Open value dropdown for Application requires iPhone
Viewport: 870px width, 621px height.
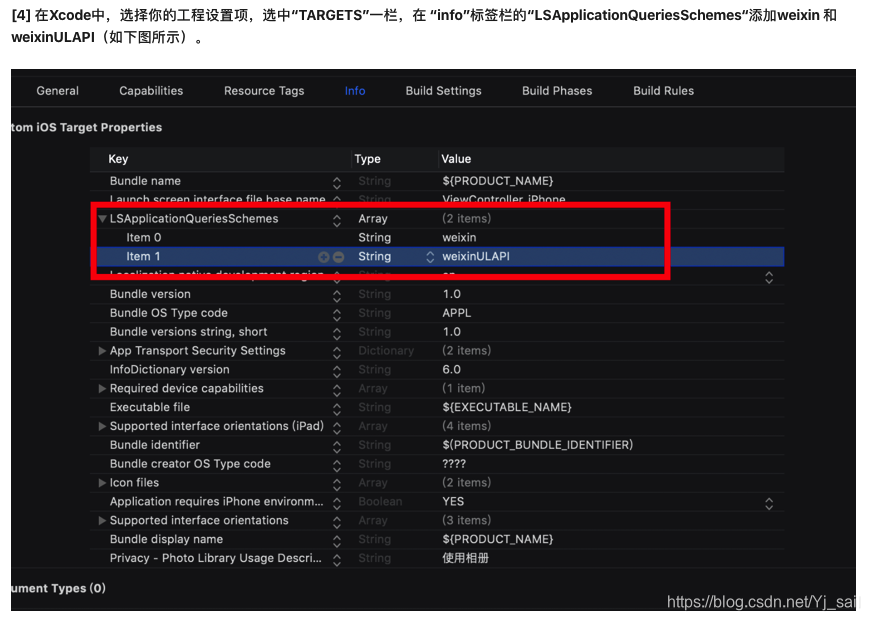point(769,504)
